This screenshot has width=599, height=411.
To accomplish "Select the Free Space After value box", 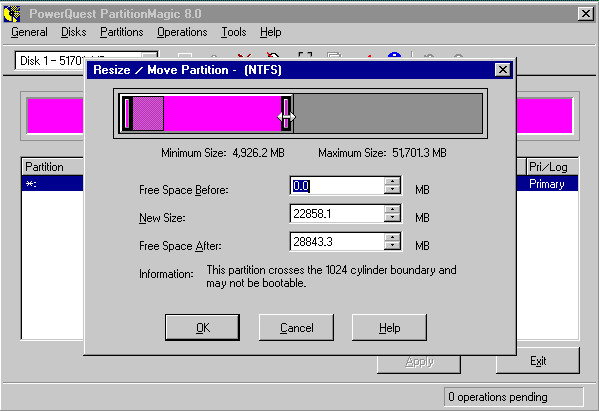I will [x=337, y=241].
